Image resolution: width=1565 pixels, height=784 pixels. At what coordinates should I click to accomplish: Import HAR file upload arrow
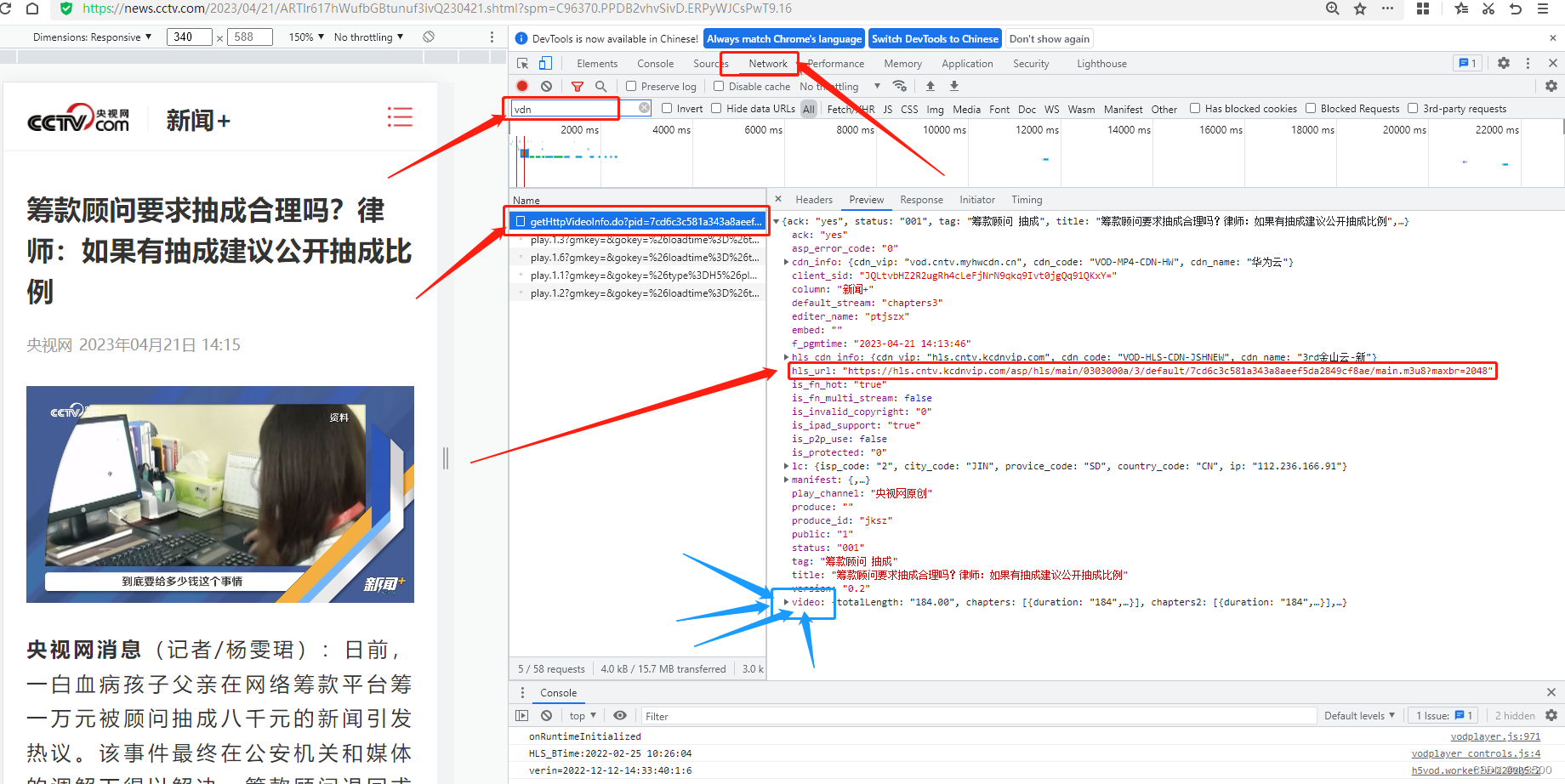[930, 86]
